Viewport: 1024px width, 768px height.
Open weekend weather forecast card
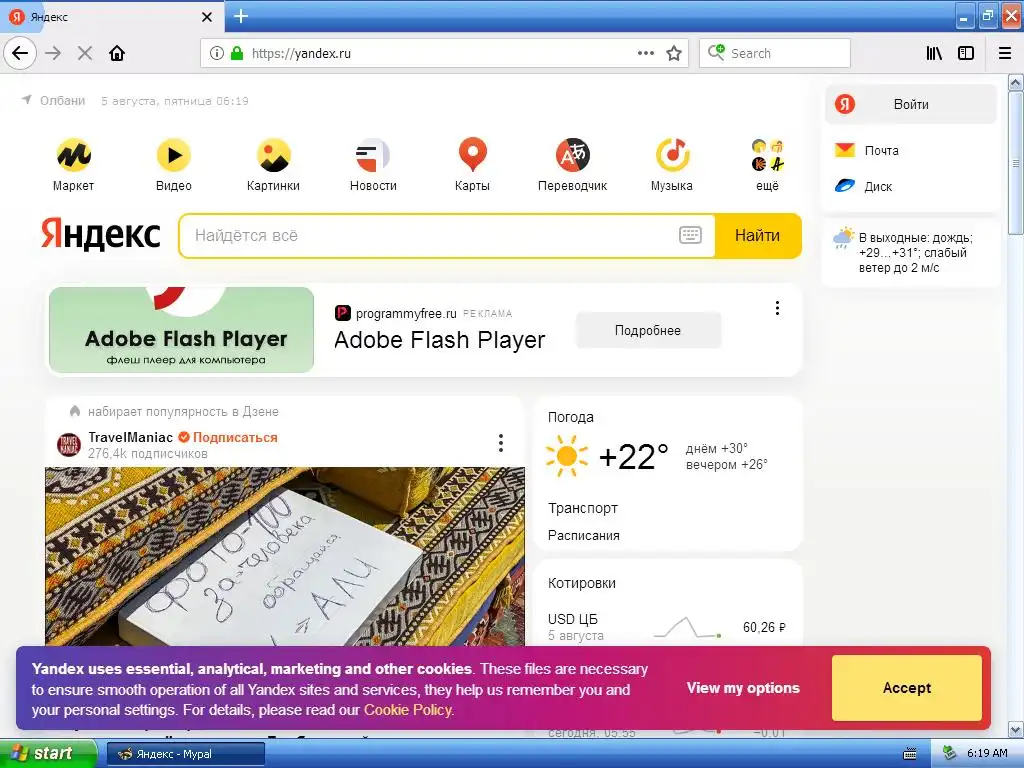click(910, 253)
